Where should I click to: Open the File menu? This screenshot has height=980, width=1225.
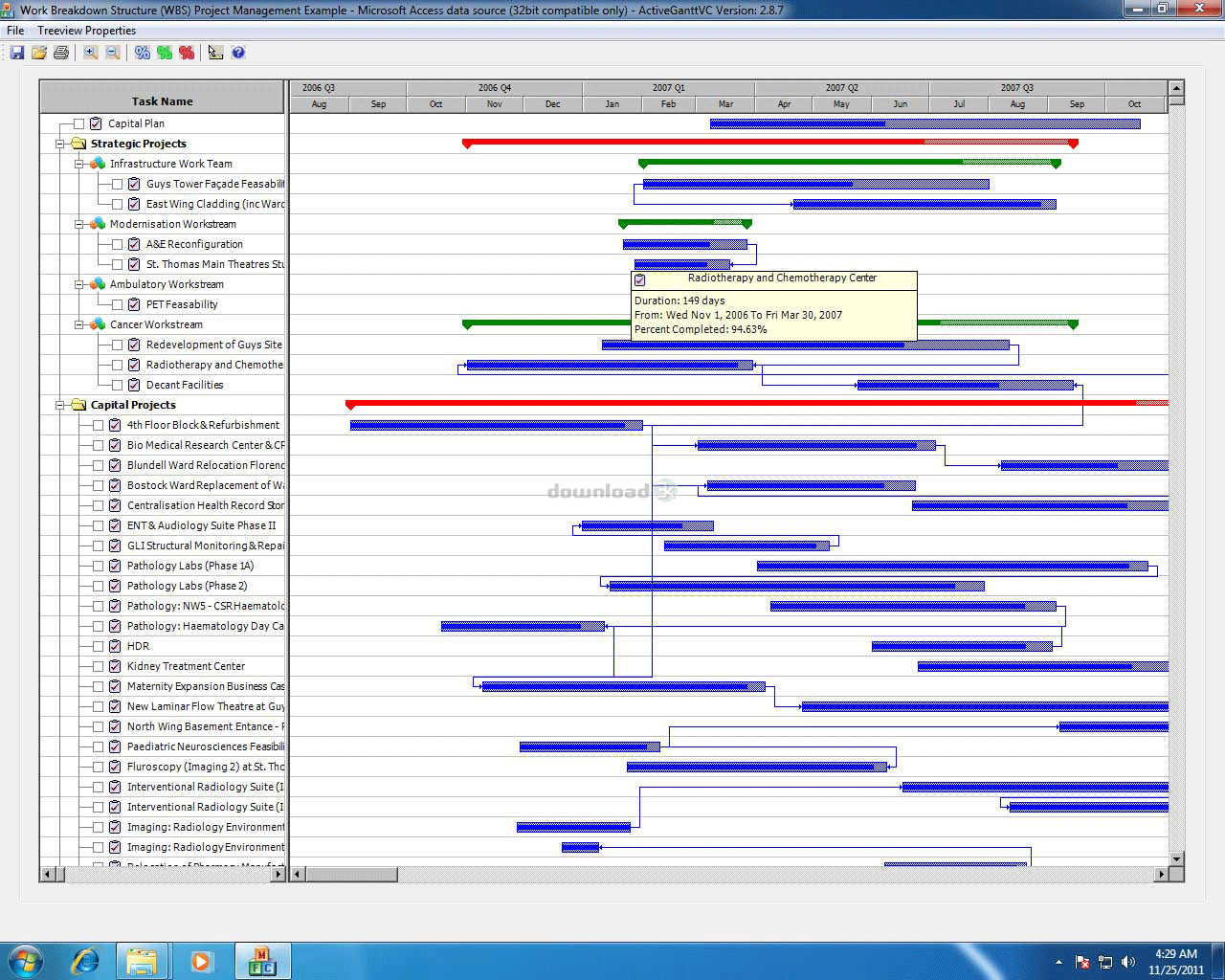point(15,31)
